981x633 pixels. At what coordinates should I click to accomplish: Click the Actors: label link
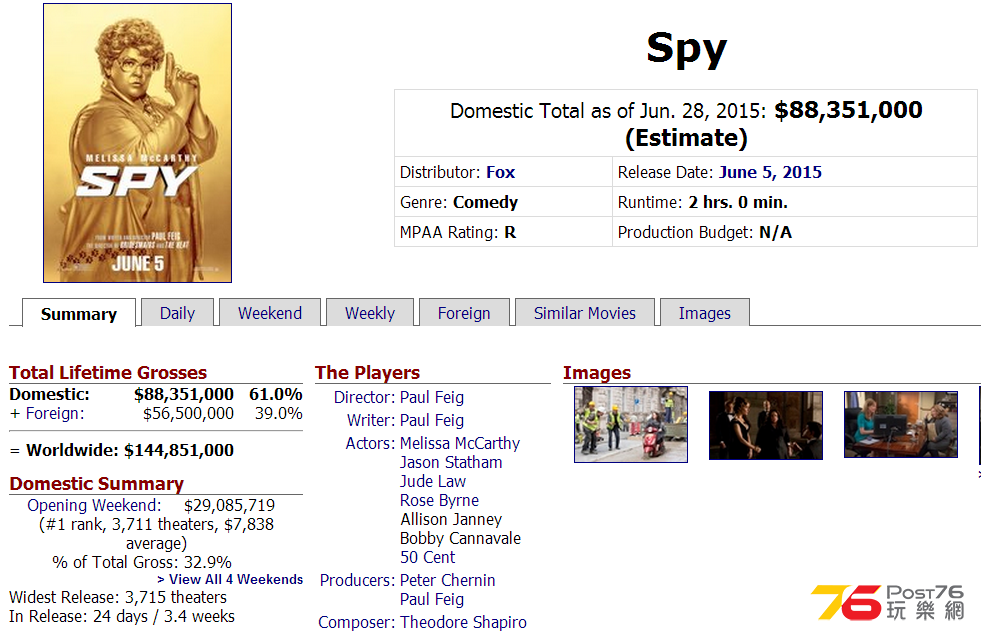370,443
